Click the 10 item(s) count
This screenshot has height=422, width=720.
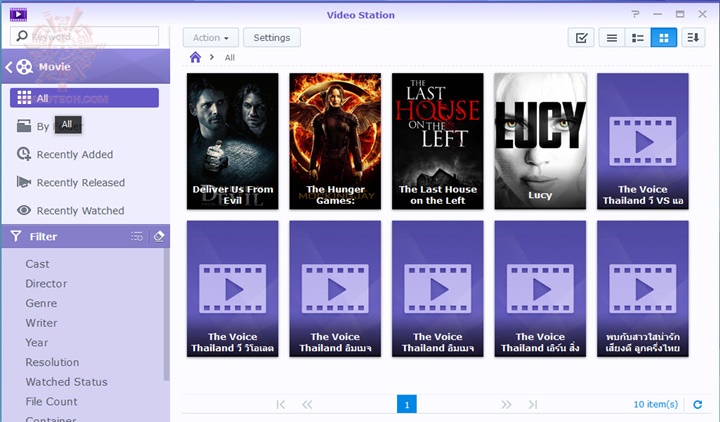coord(656,405)
